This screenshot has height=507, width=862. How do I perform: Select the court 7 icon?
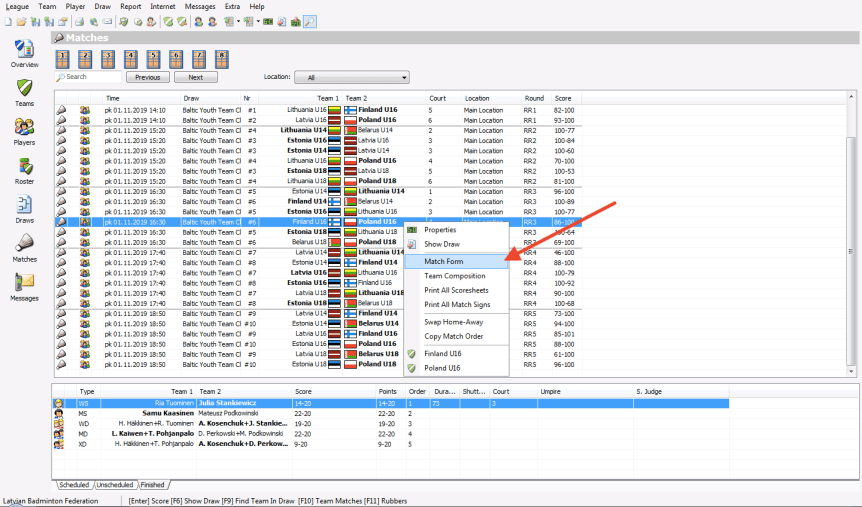click(199, 59)
